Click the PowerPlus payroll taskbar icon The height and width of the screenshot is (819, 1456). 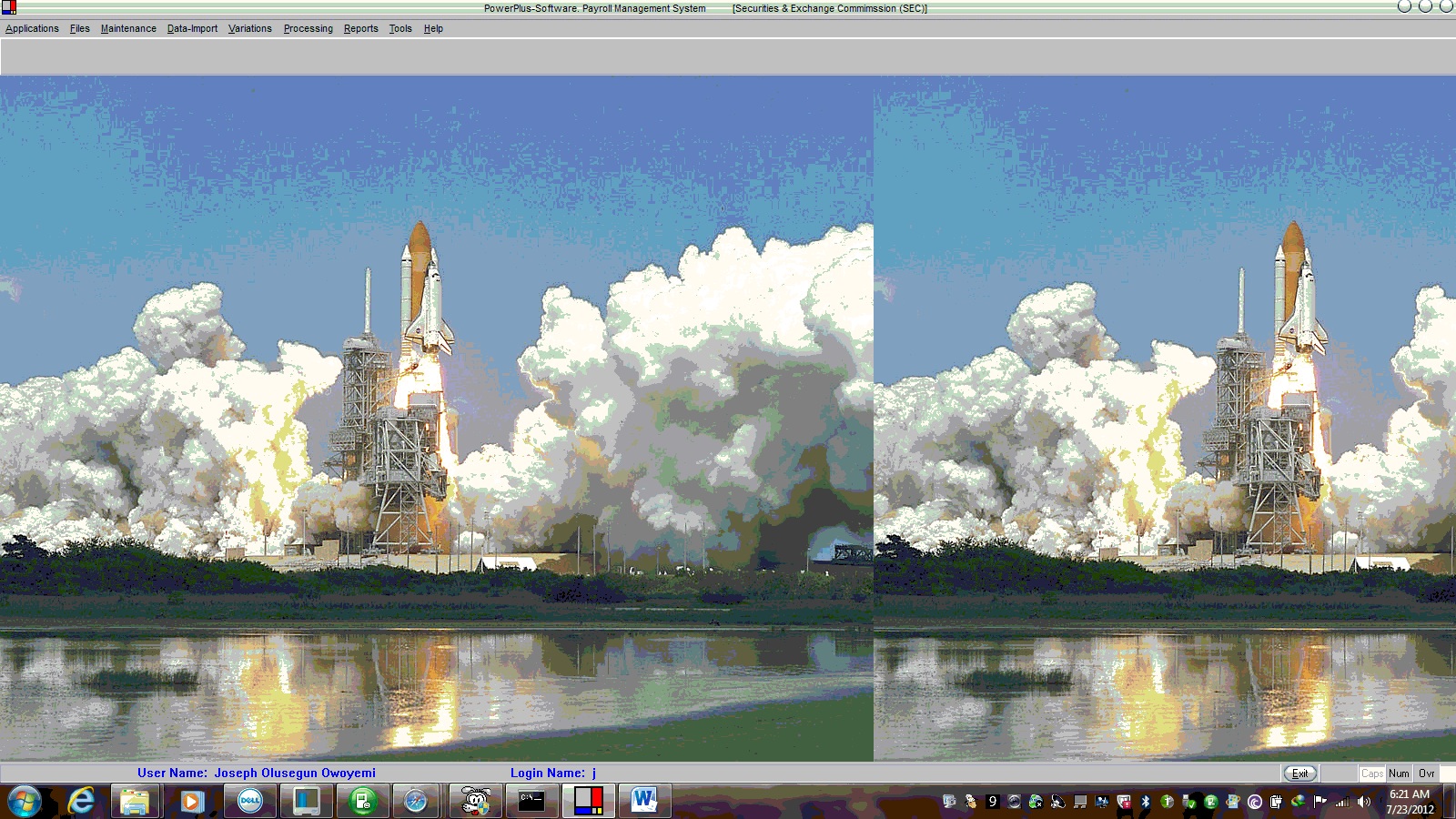pos(588,801)
